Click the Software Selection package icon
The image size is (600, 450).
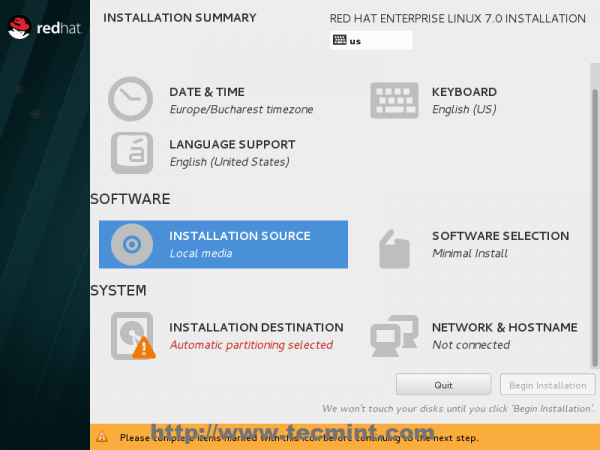click(x=394, y=249)
